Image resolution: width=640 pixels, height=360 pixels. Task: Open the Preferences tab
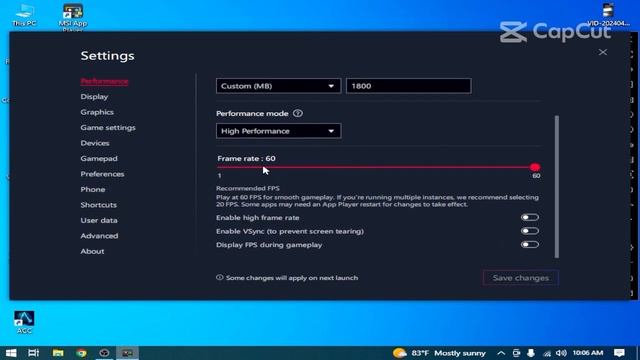(102, 174)
